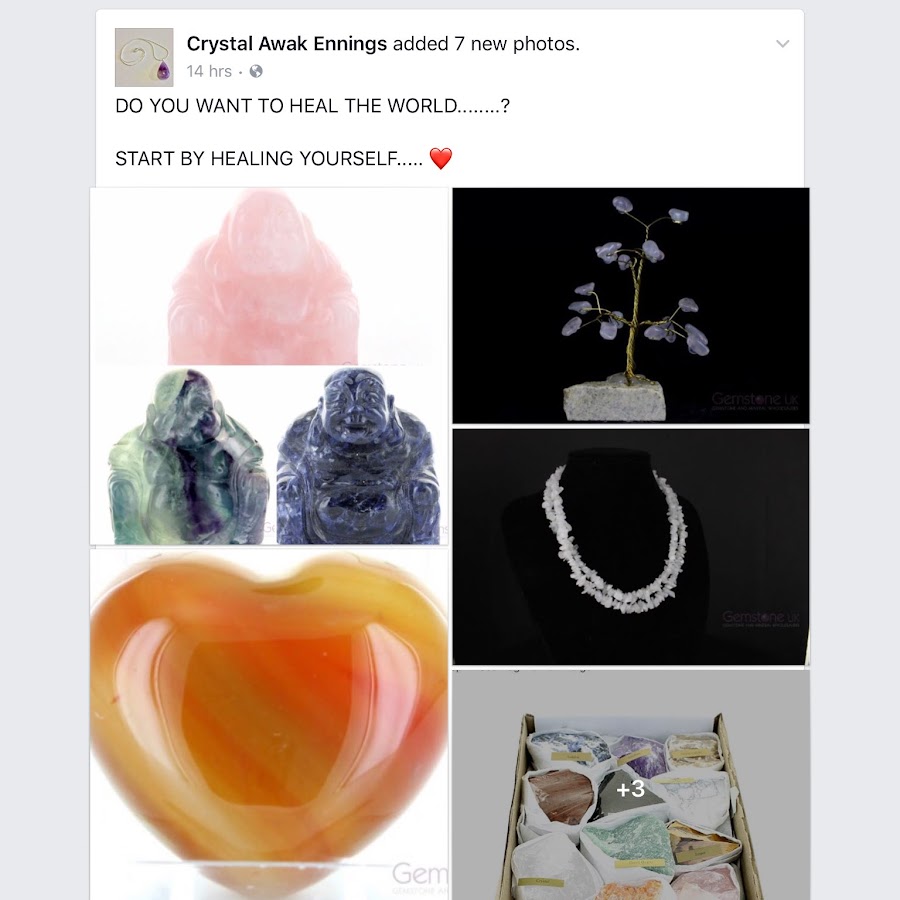Screen dimensions: 900x900
Task: Open the +3 more photos overlay
Action: [x=631, y=789]
